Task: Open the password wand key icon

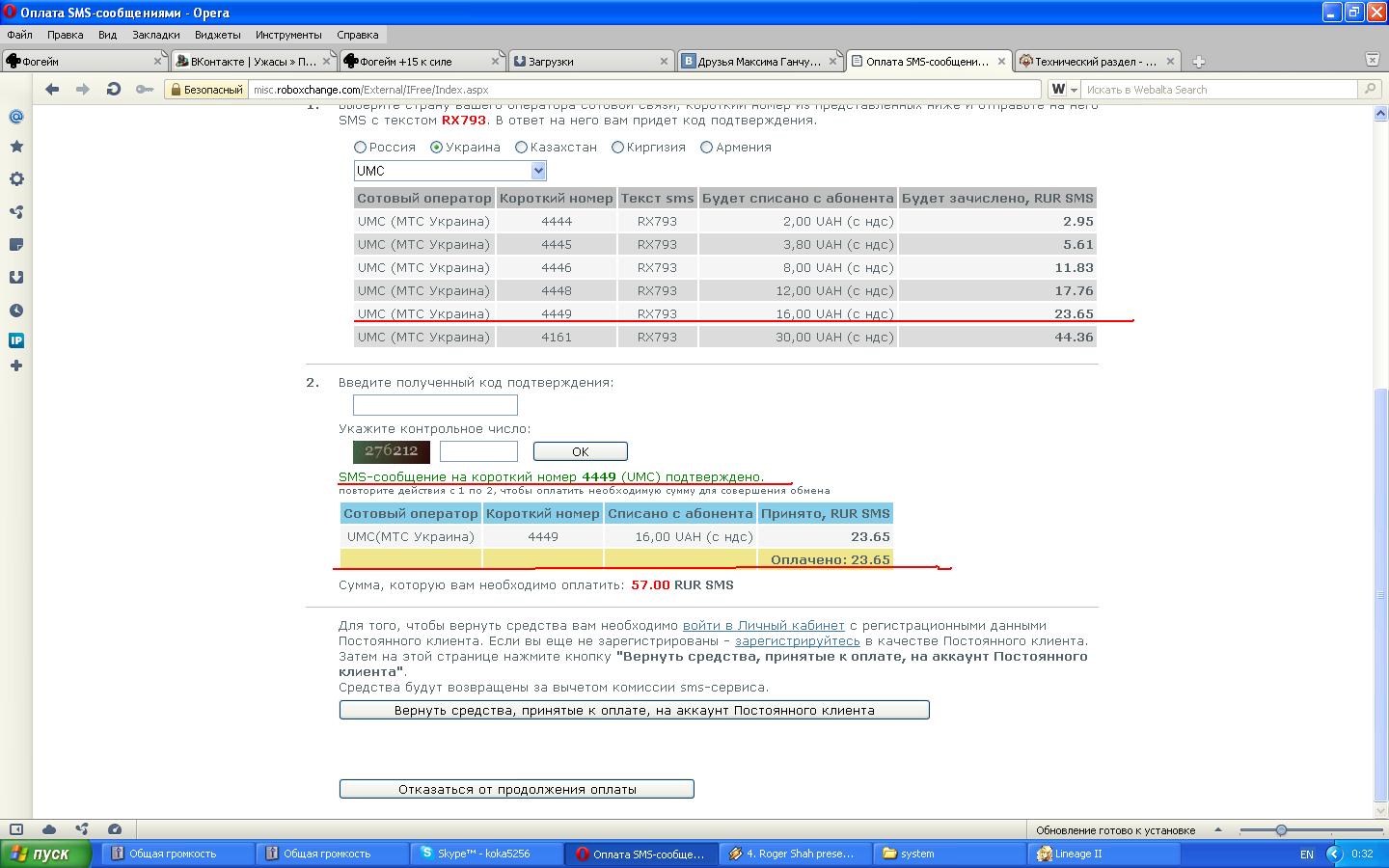Action: (x=144, y=89)
